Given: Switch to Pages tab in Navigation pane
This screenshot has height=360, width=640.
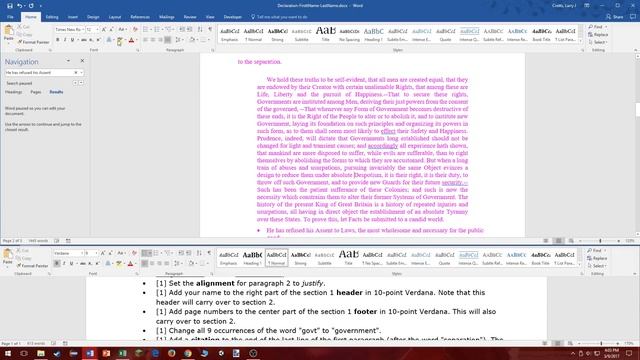Looking at the screenshot, I should pos(36,92).
